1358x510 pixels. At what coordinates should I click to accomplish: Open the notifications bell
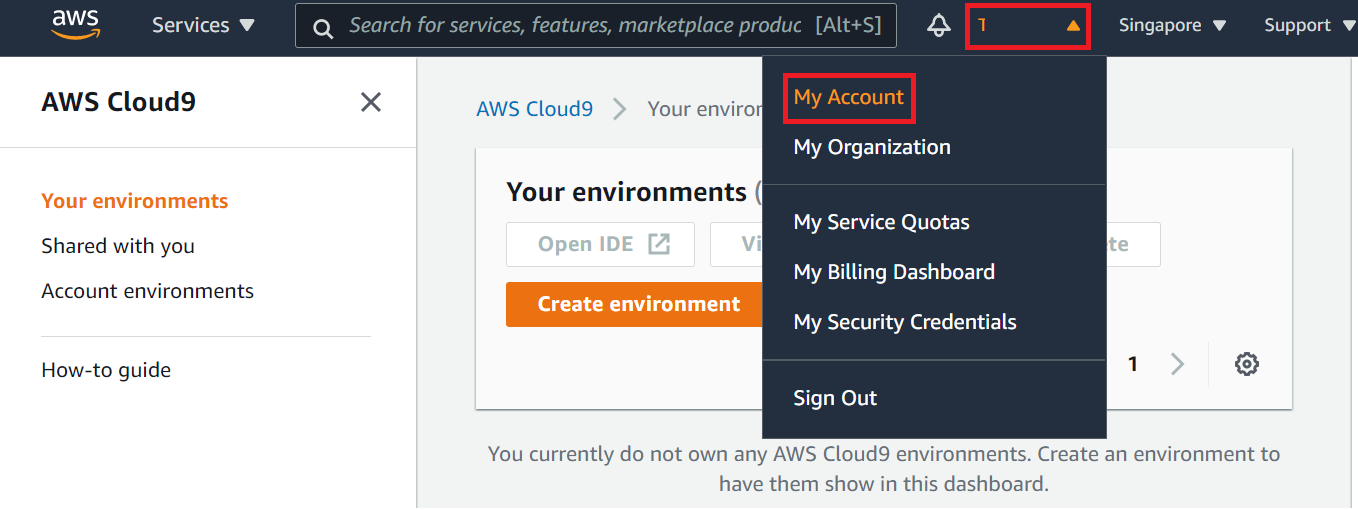(x=938, y=26)
